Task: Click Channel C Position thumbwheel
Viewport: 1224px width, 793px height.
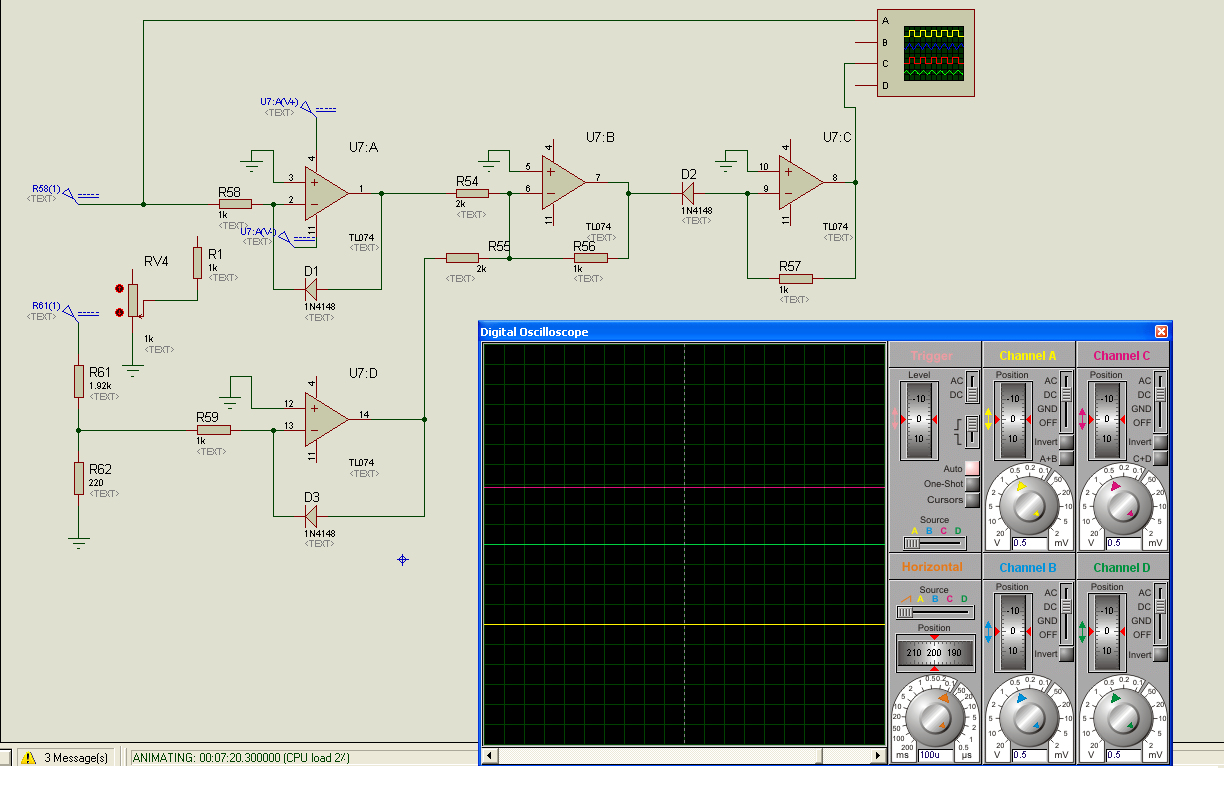Action: pos(1107,420)
